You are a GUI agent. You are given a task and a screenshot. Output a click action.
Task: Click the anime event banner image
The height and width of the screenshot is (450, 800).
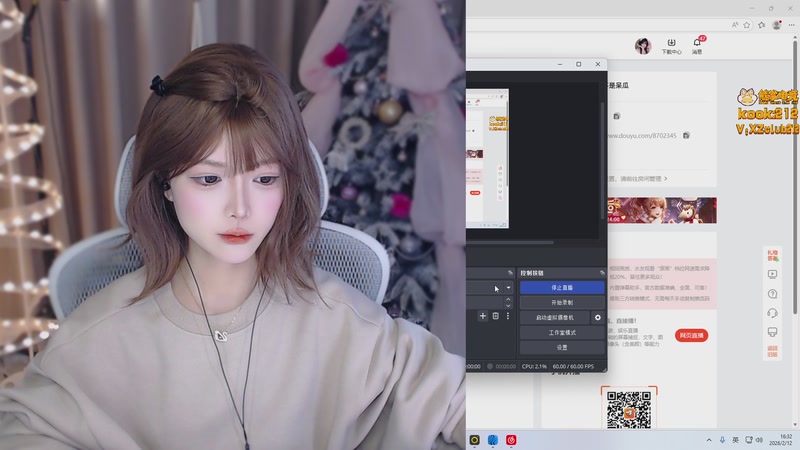point(662,210)
